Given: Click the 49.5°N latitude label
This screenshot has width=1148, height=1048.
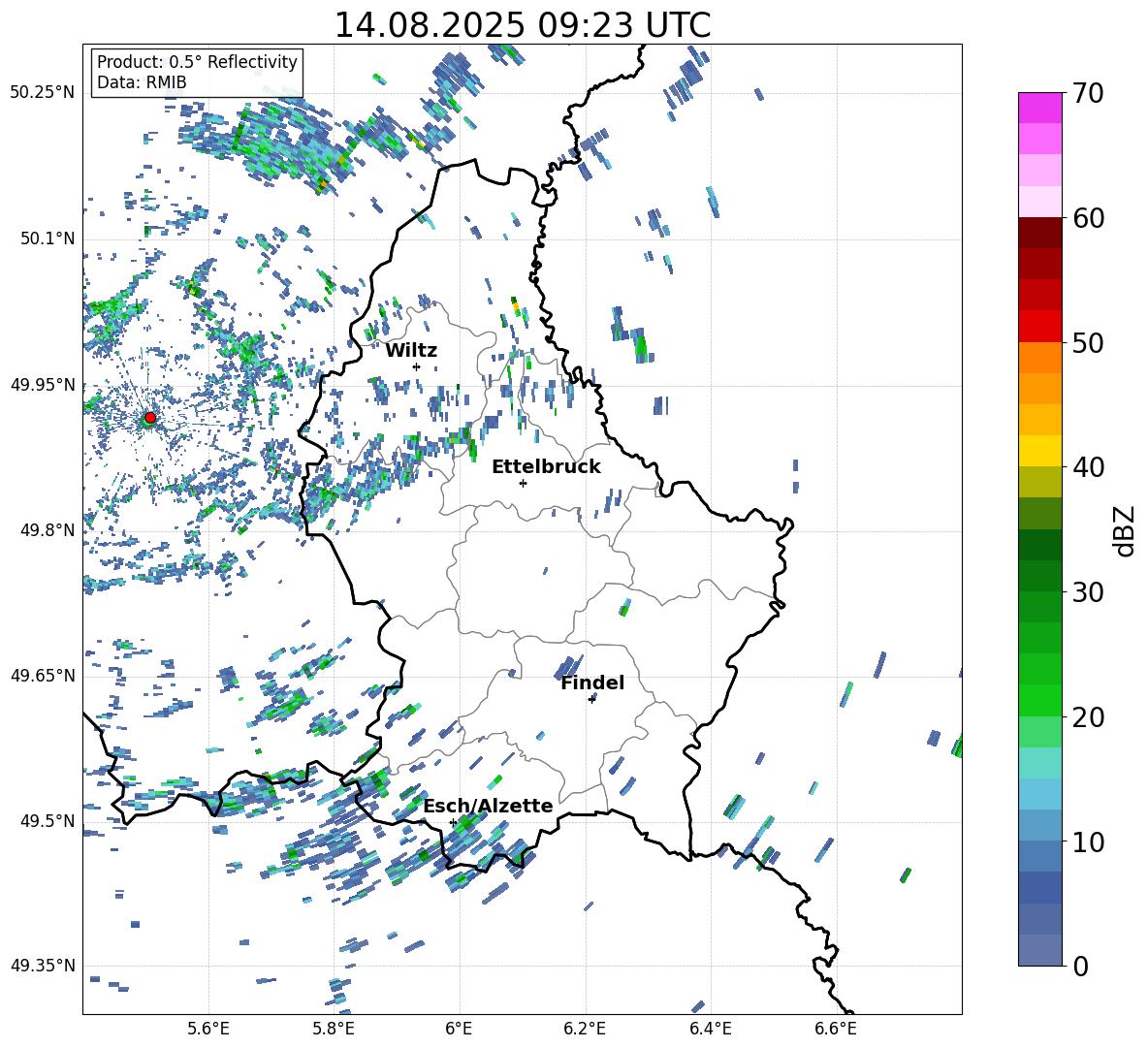Looking at the screenshot, I should (48, 820).
